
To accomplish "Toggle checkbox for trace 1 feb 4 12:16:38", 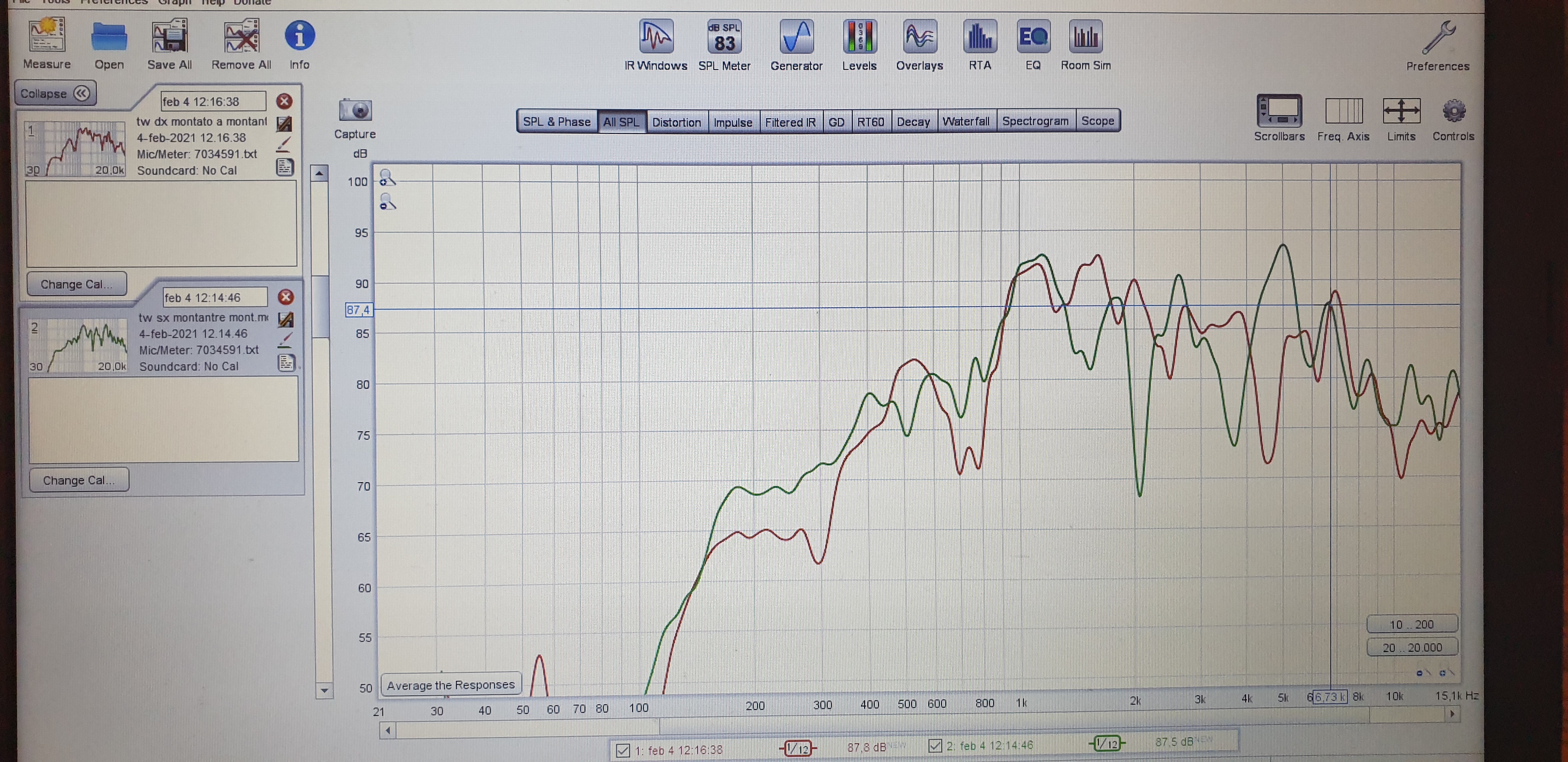I will tap(623, 750).
